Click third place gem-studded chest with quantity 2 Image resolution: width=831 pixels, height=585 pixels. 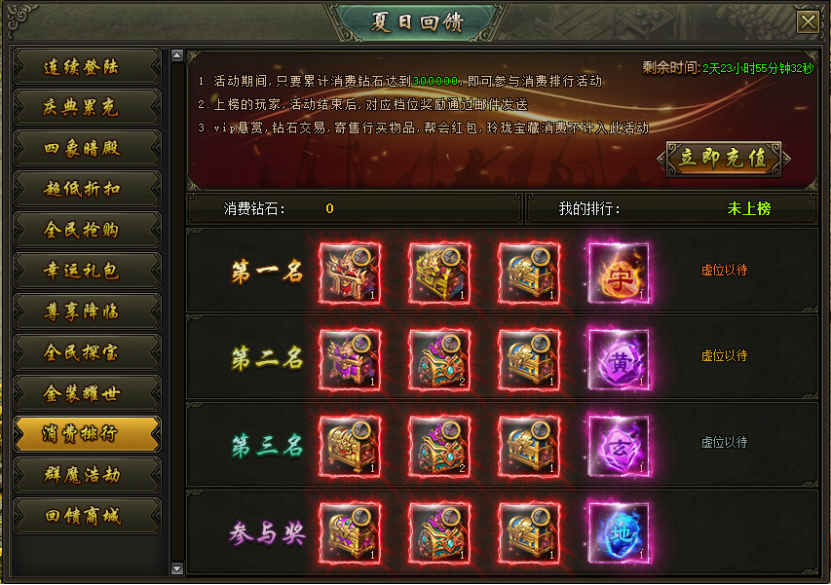[x=439, y=446]
